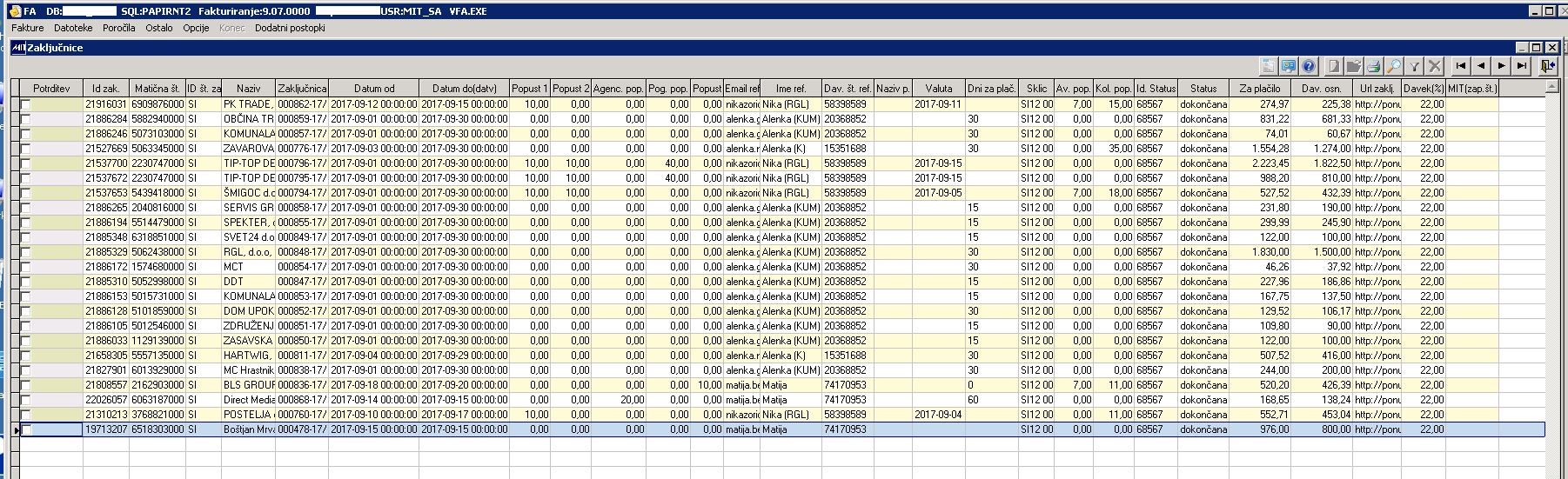Go to the next record with the right arrow

(x=1502, y=65)
